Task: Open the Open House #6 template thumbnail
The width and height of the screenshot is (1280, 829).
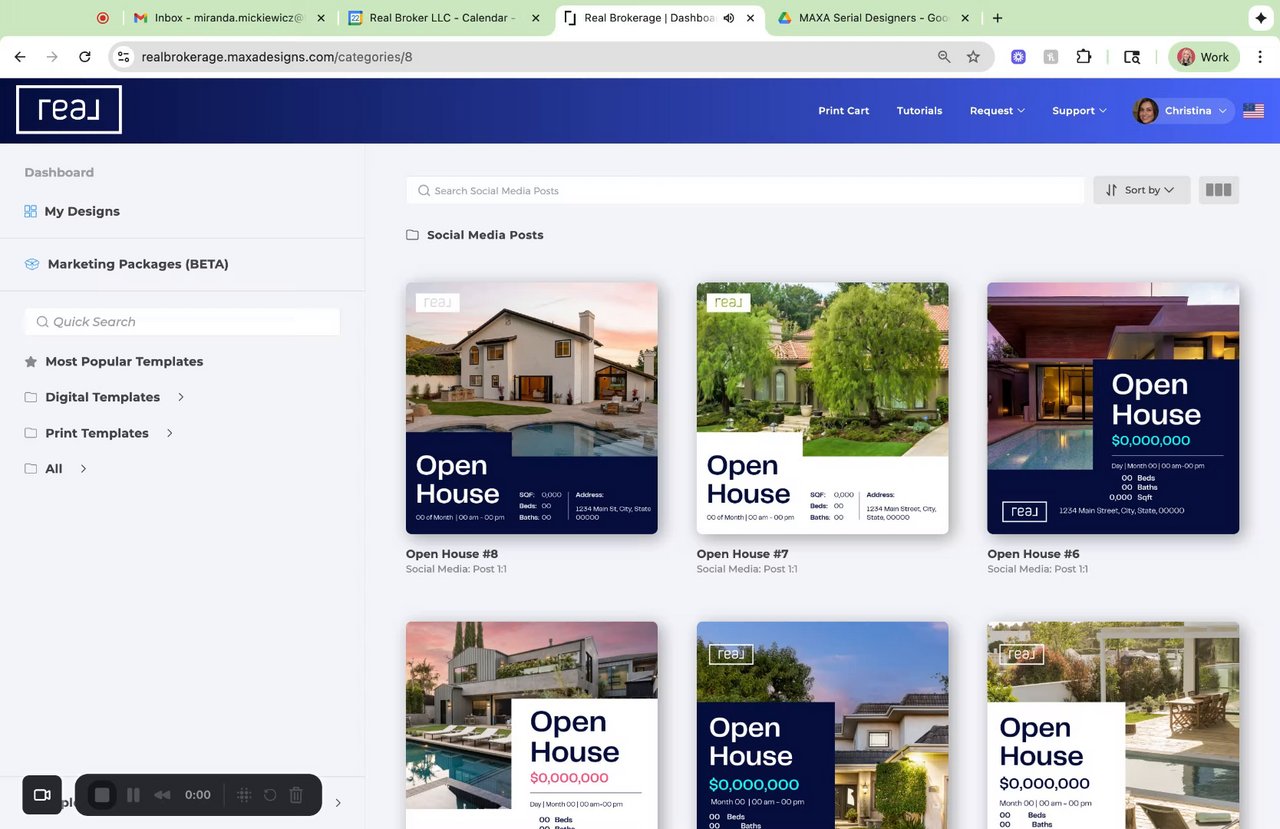Action: 1113,408
